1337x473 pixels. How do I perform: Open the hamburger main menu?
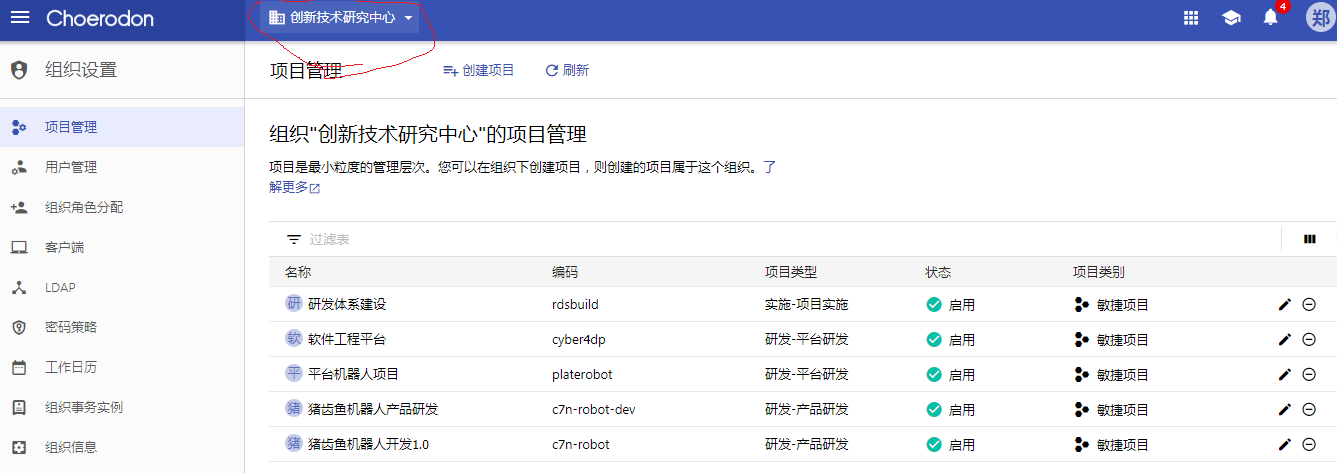tap(20, 18)
